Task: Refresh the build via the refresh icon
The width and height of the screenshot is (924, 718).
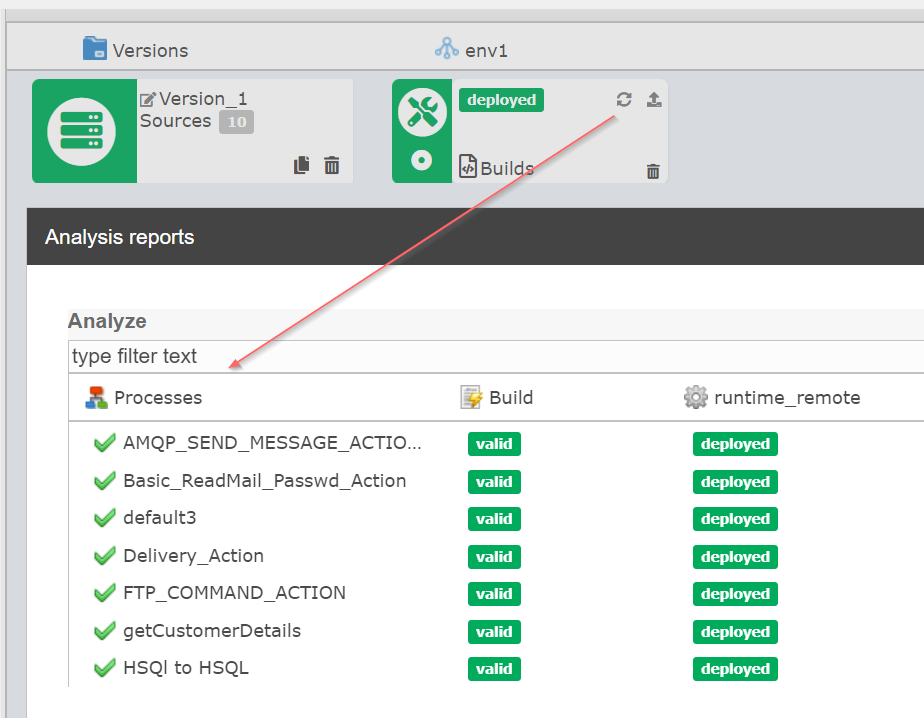Action: coord(623,99)
